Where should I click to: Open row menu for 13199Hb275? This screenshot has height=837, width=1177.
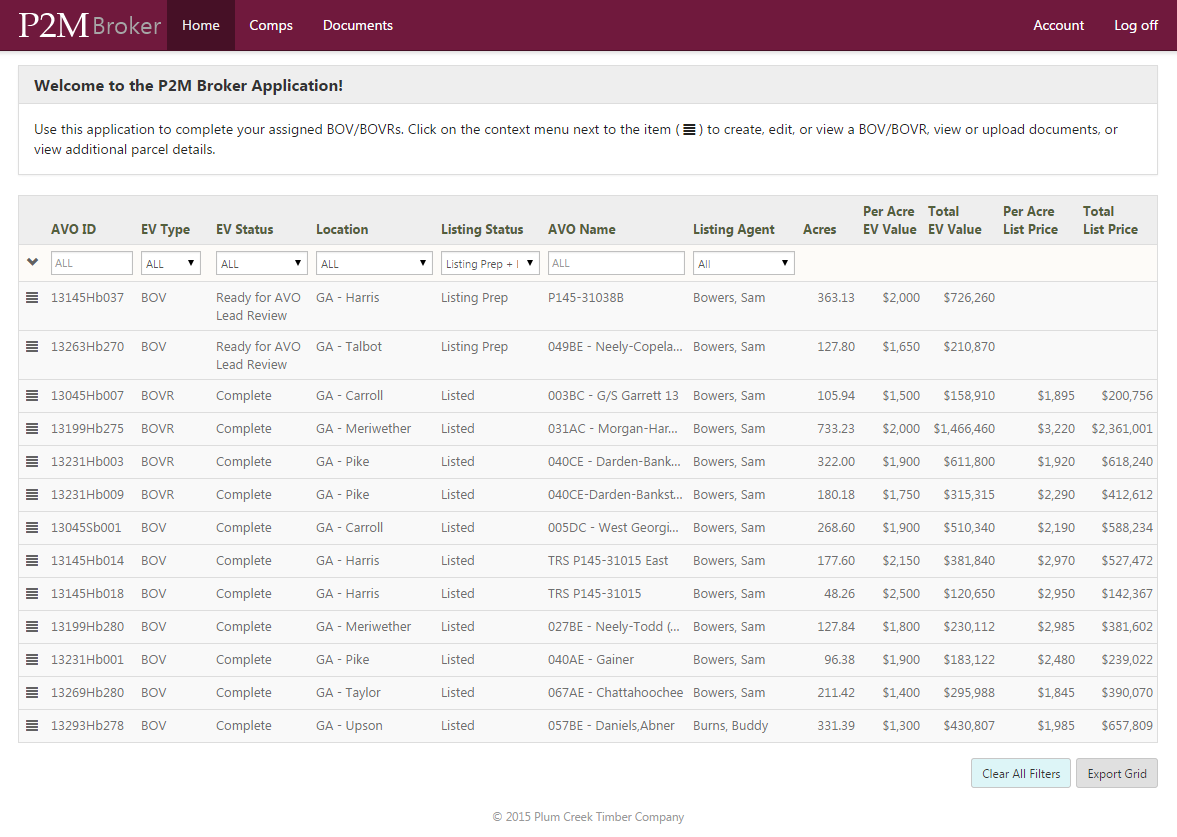[x=32, y=429]
